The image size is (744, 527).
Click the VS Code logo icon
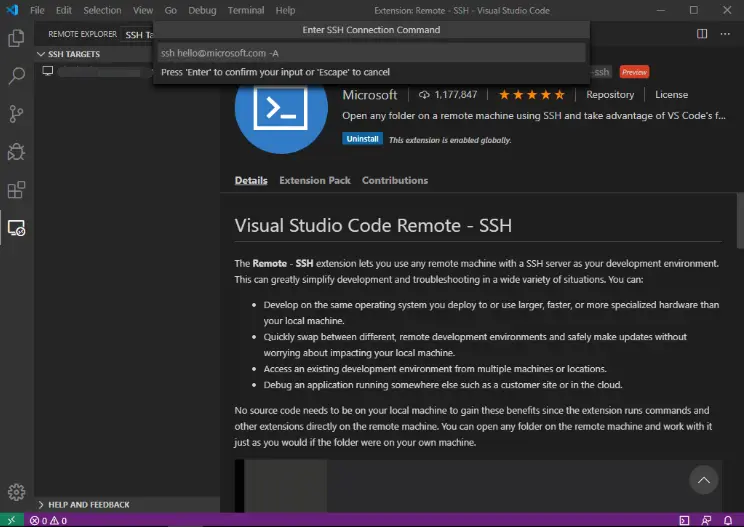tap(12, 10)
